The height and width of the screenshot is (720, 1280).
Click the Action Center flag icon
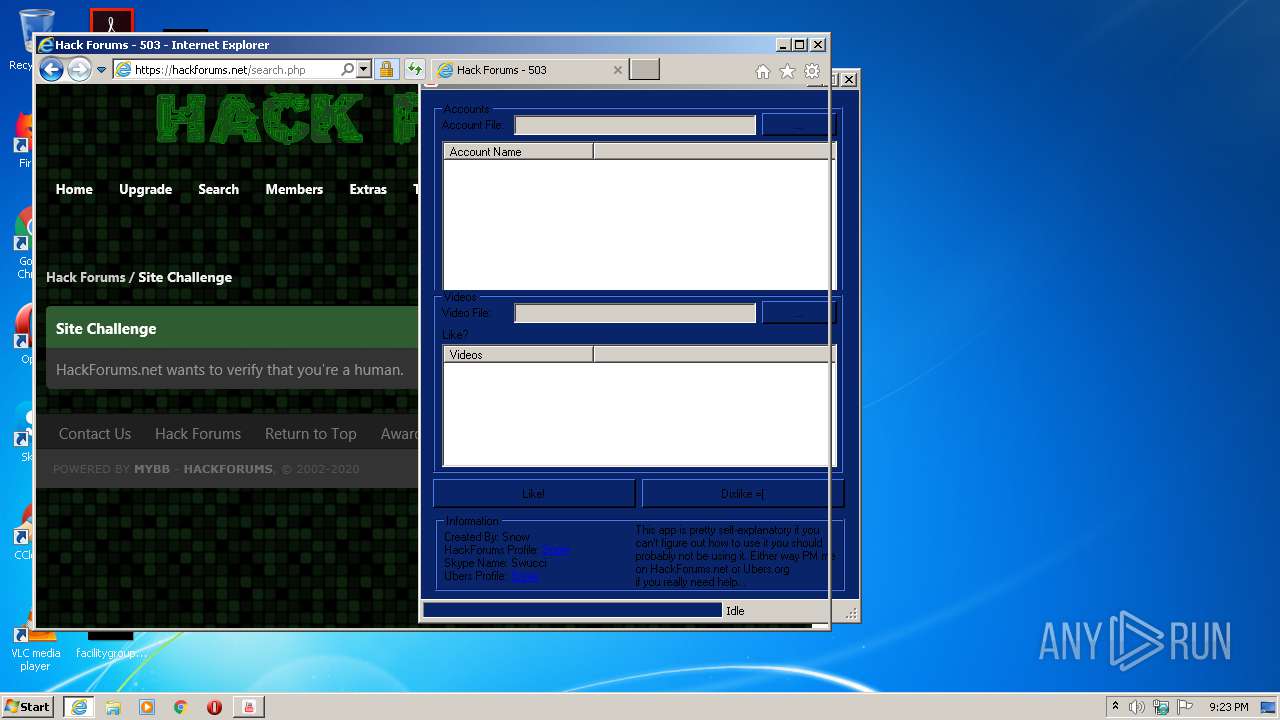click(x=1185, y=707)
